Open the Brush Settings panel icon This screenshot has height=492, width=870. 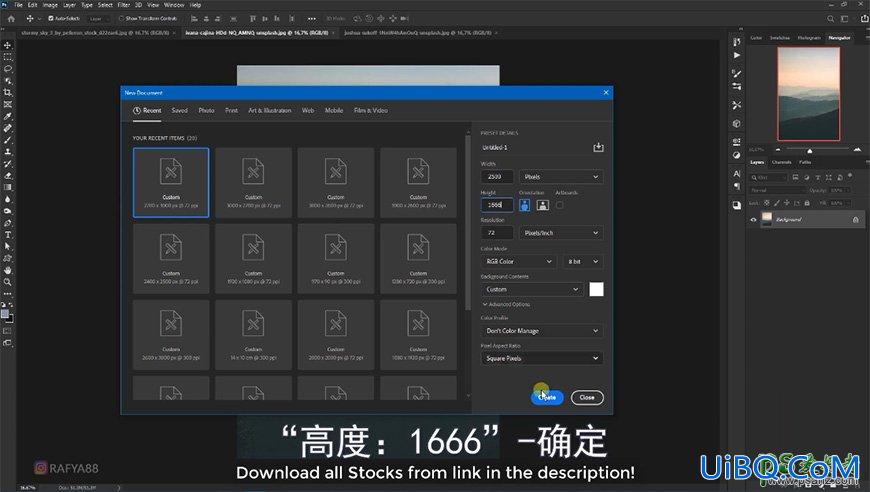tap(736, 73)
